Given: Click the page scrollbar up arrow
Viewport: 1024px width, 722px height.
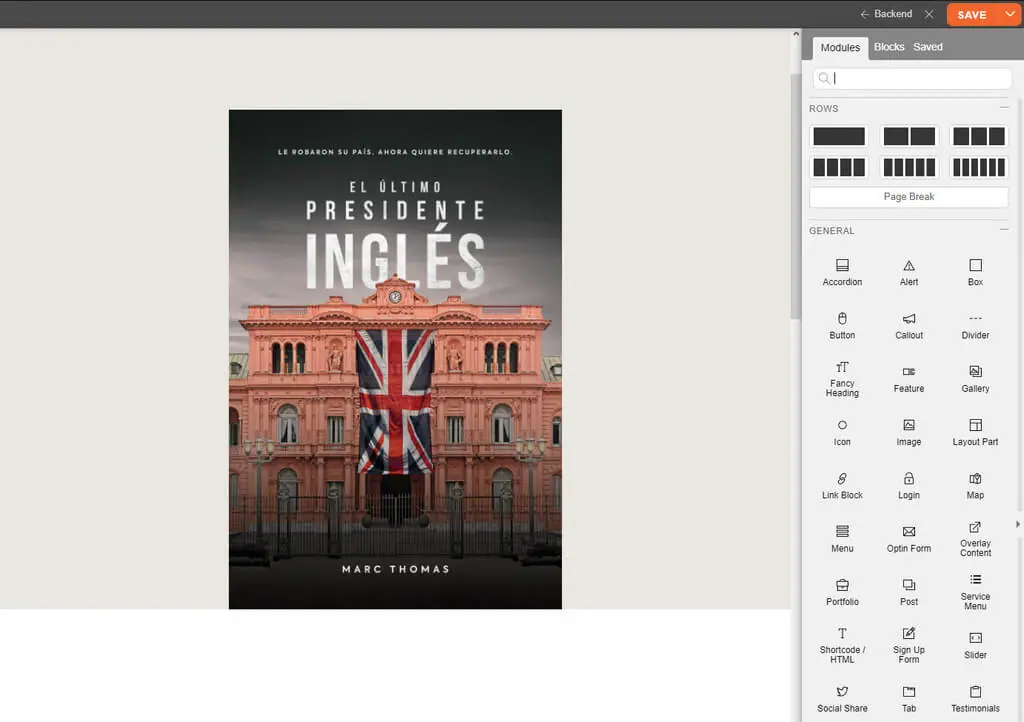Looking at the screenshot, I should pyautogui.click(x=795, y=34).
